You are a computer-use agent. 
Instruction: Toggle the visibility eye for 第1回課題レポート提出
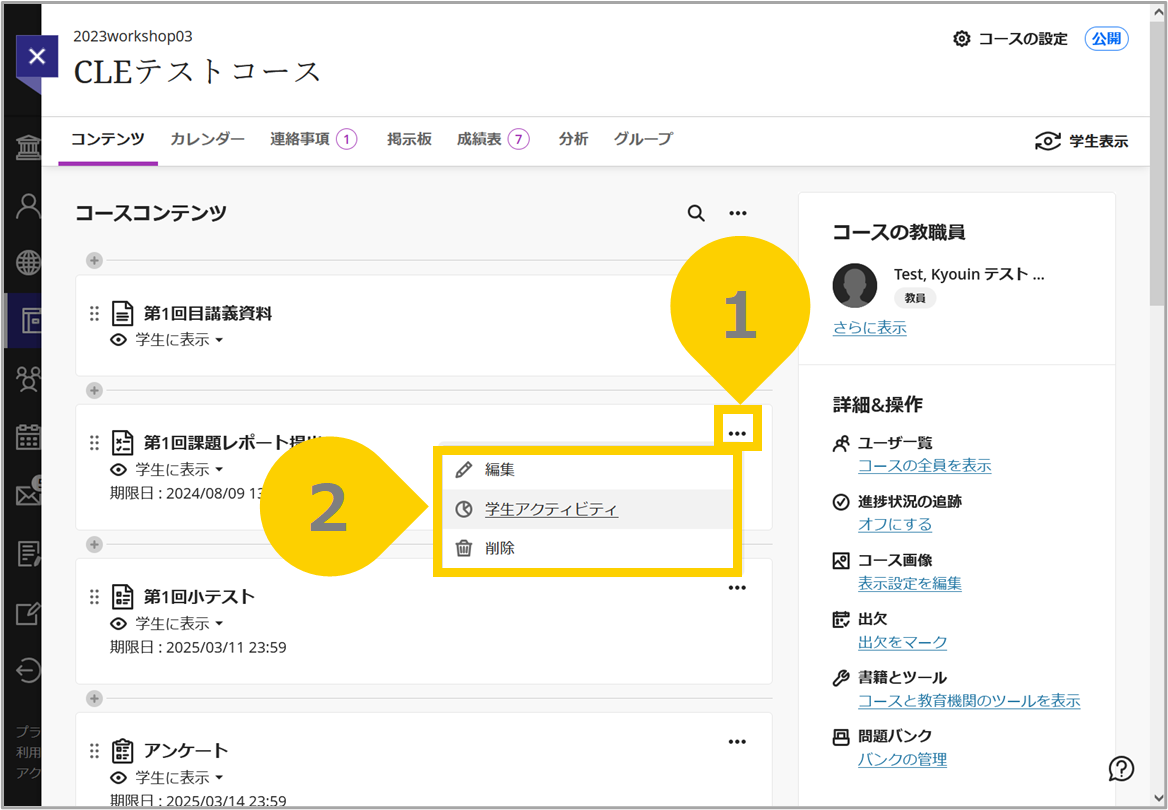[118, 469]
